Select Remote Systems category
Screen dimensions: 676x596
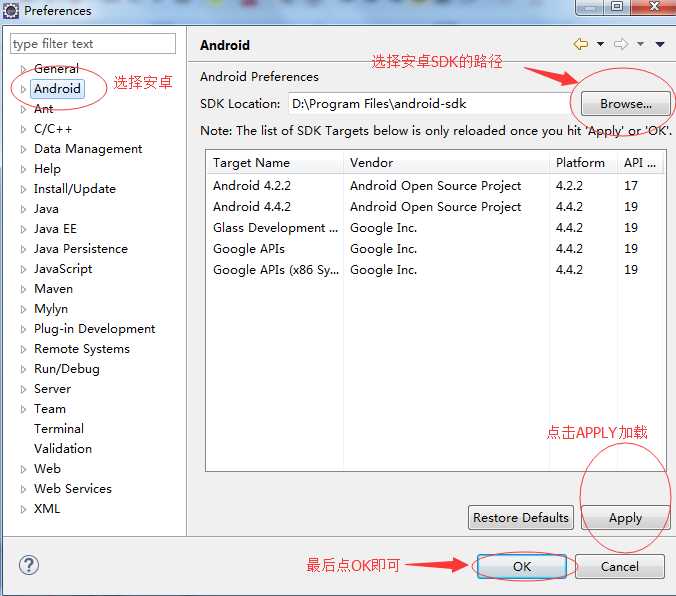[81, 349]
